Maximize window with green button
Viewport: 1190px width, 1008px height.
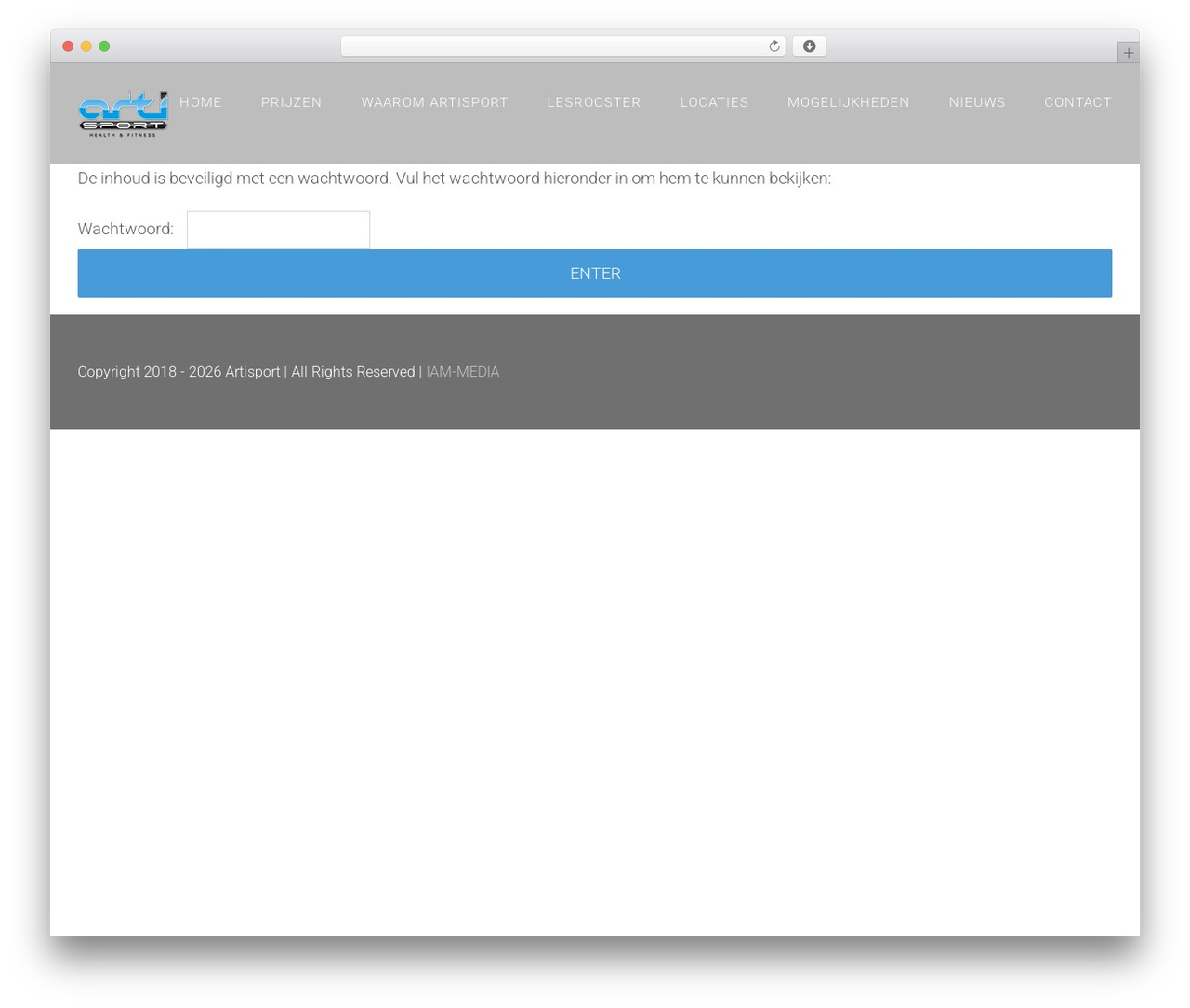pyautogui.click(x=104, y=46)
